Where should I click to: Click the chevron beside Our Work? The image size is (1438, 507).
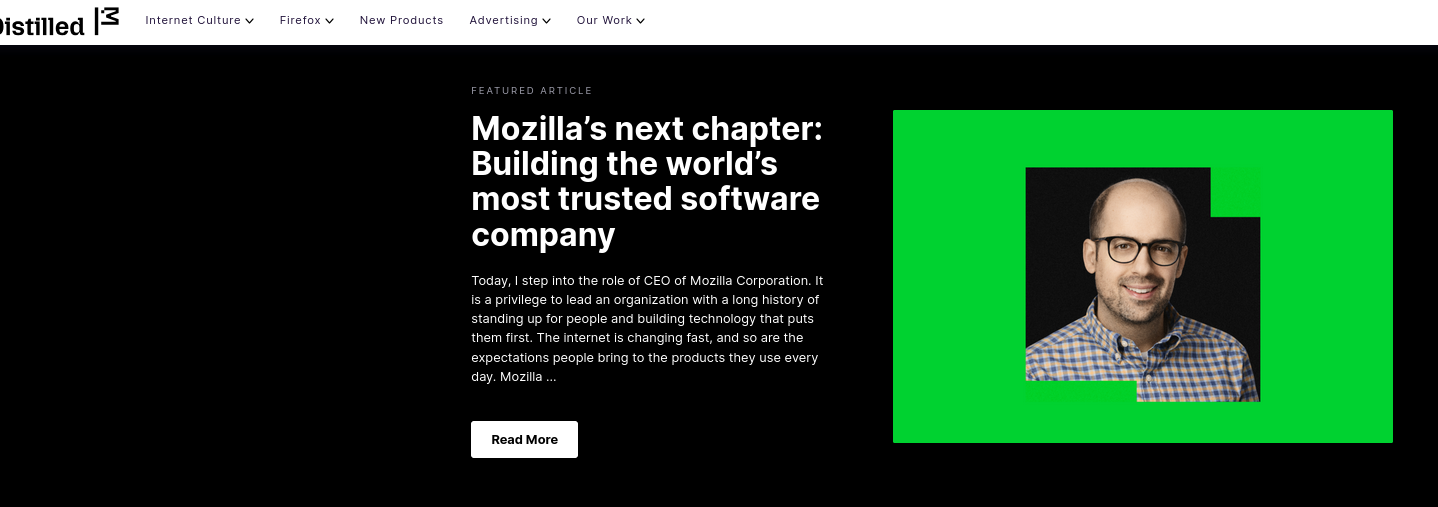coord(640,21)
